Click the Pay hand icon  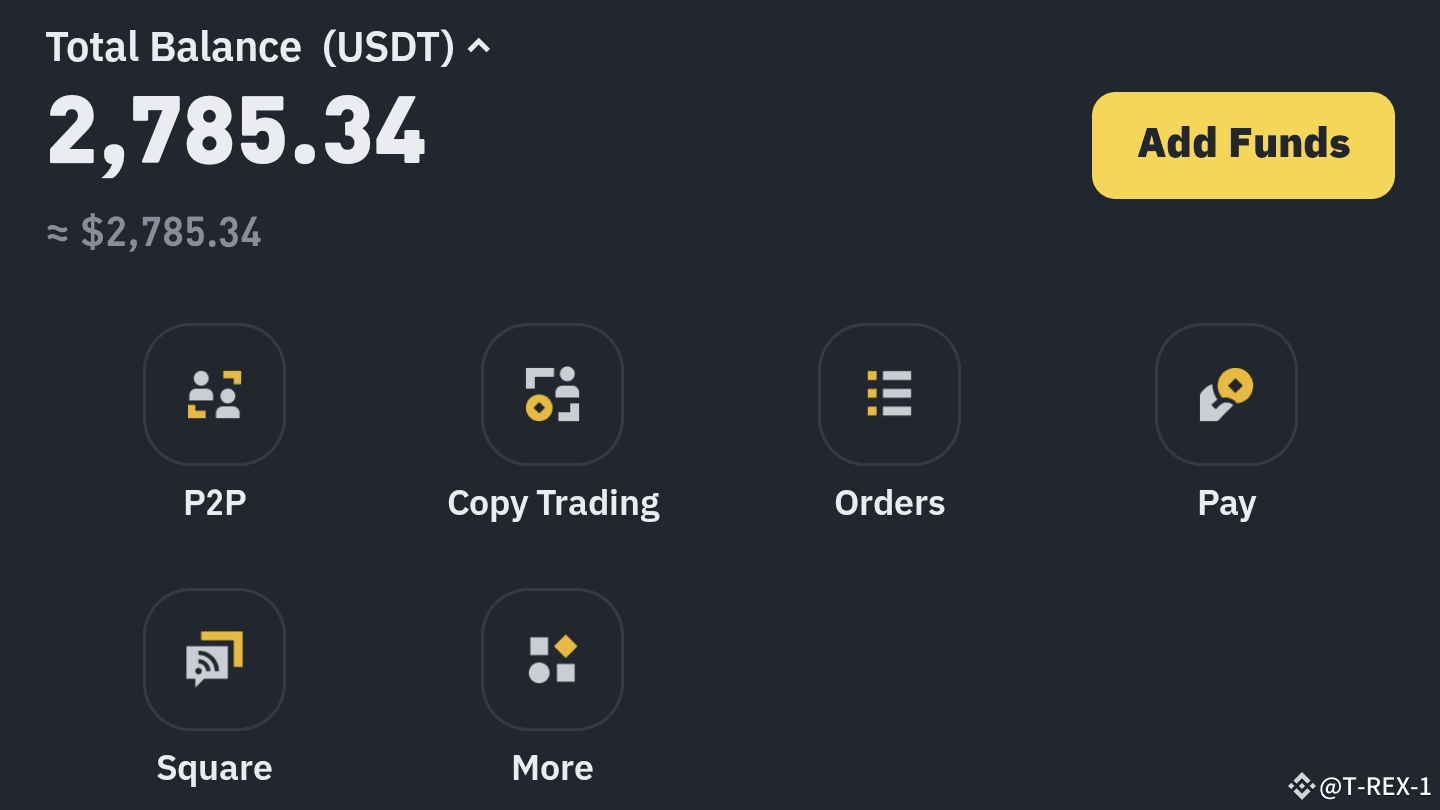[x=1226, y=394]
